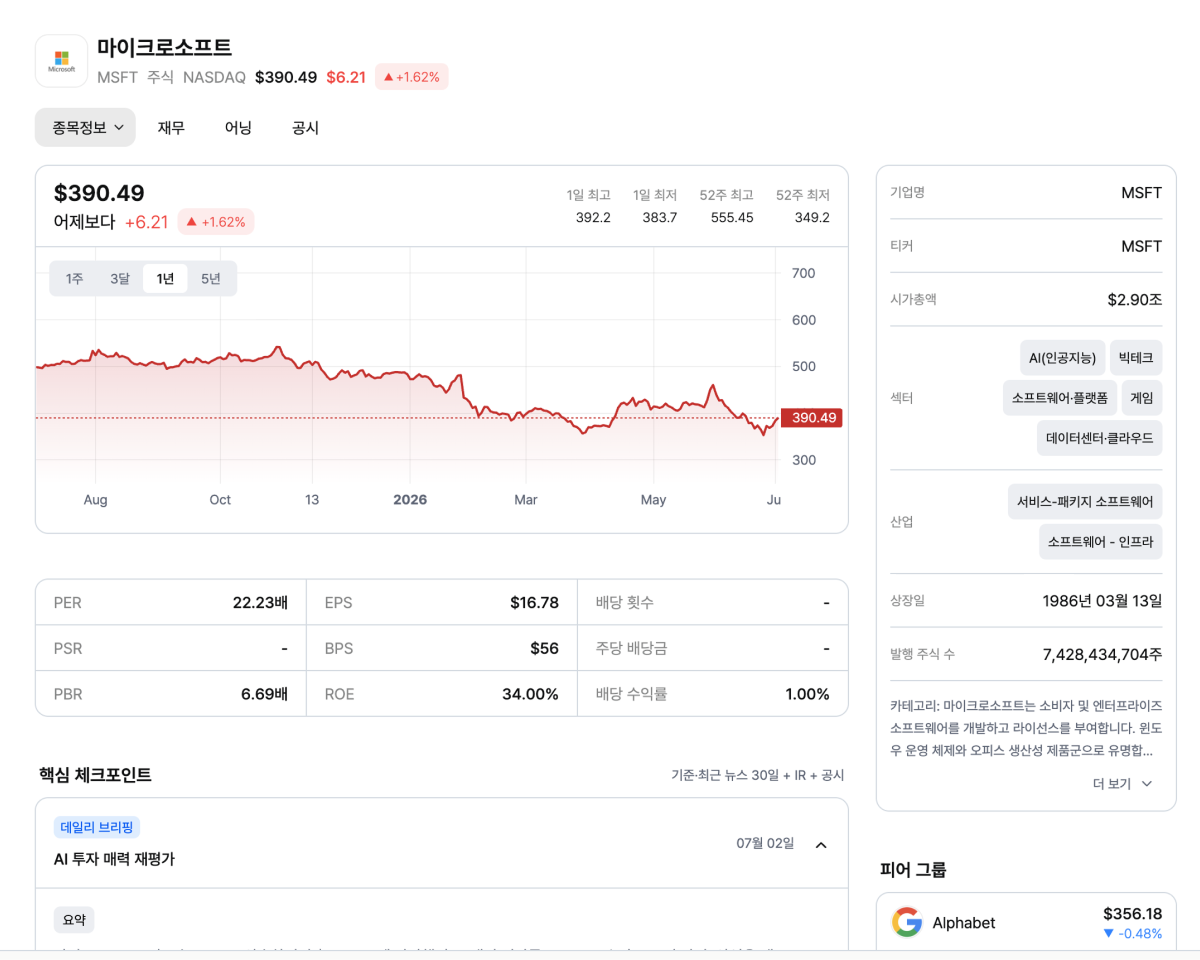Select the 1주 chart range

click(74, 279)
